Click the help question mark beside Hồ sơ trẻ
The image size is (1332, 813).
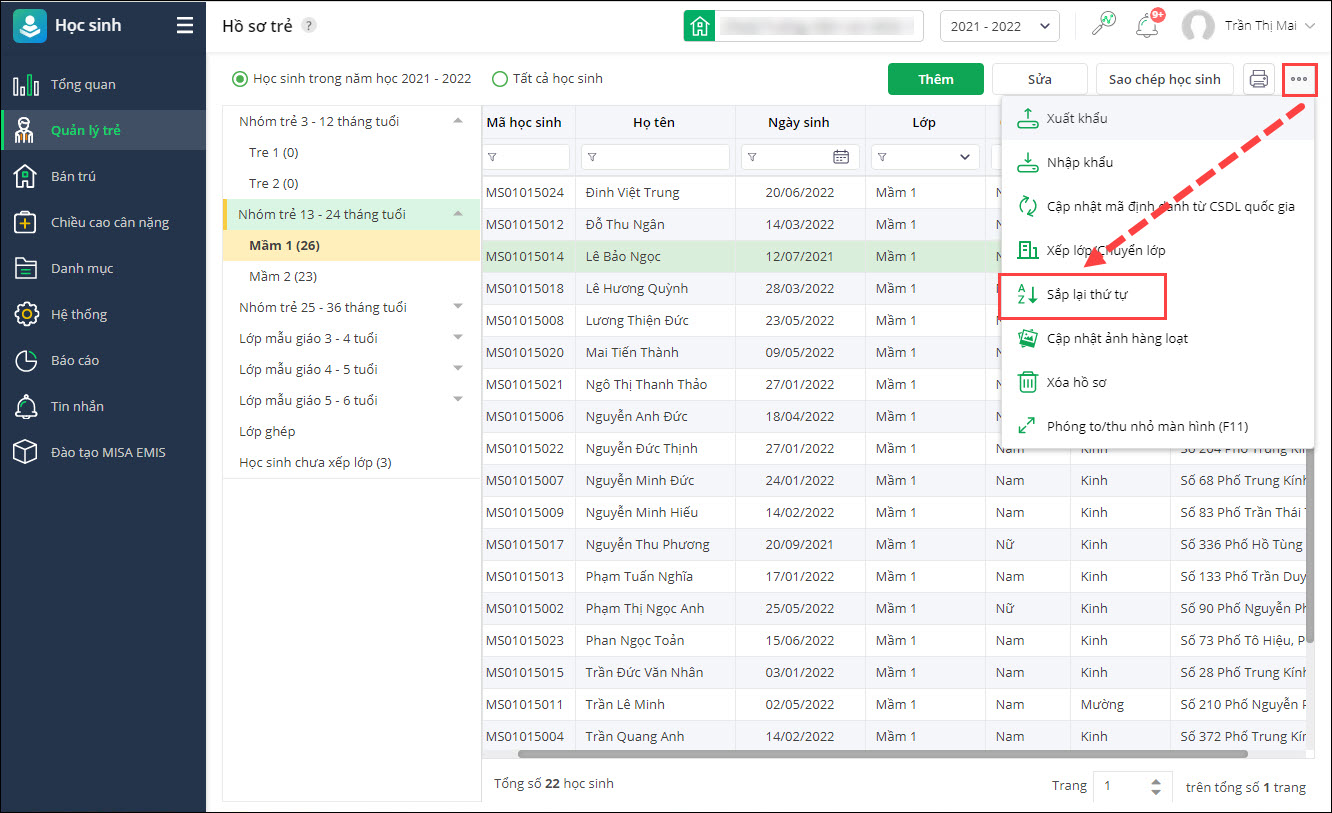(x=309, y=26)
